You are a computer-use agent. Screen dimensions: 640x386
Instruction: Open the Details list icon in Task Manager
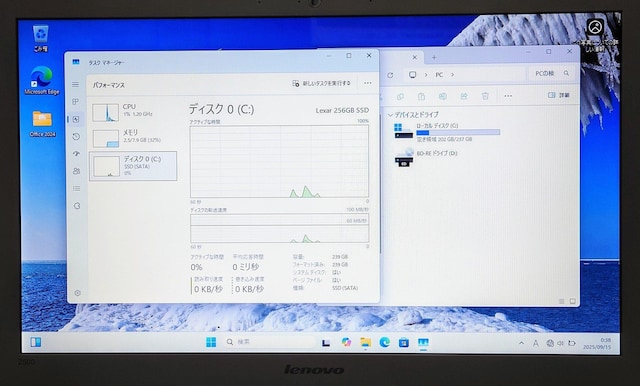click(x=77, y=188)
